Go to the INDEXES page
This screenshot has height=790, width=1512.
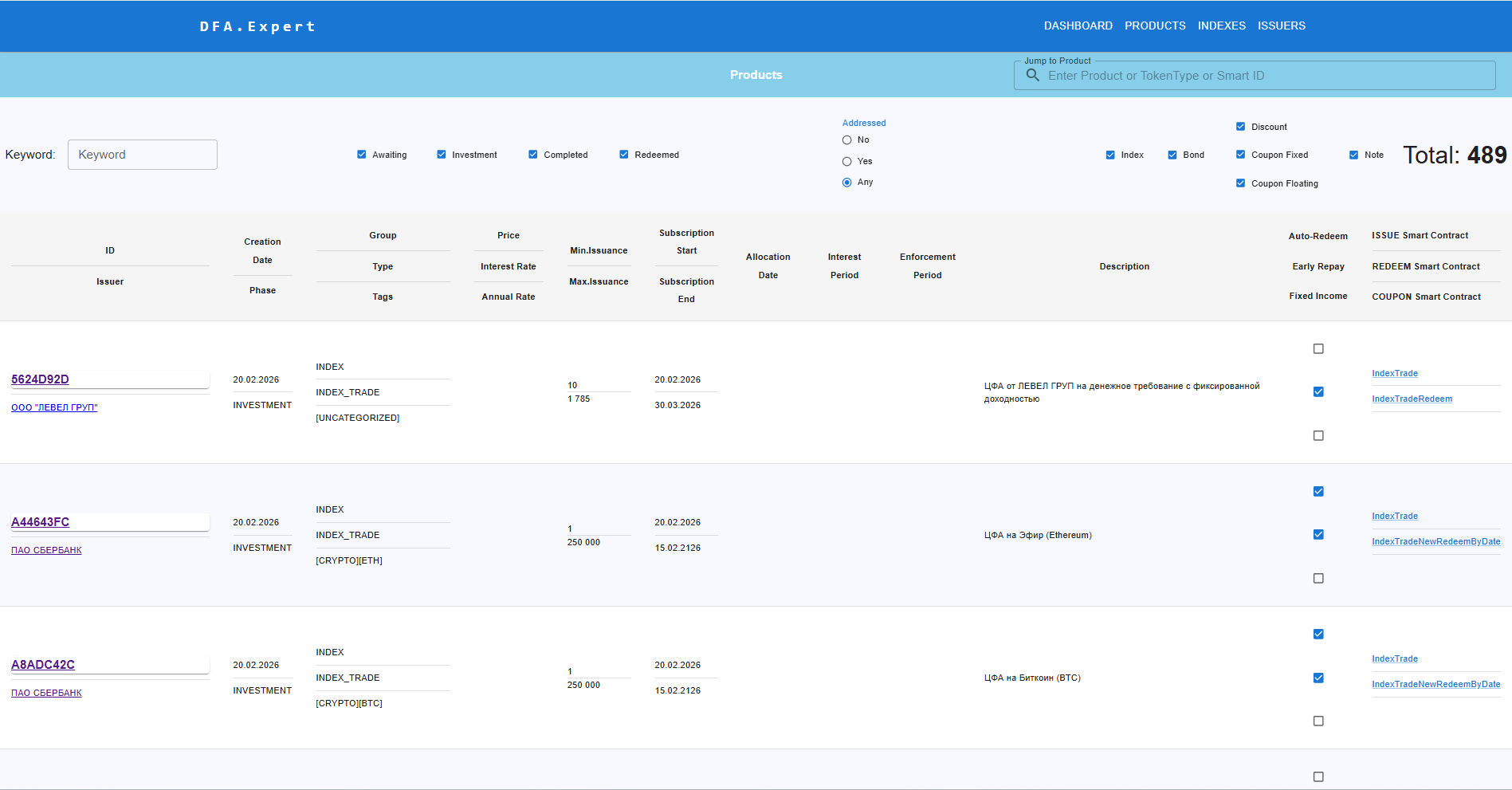point(1221,26)
